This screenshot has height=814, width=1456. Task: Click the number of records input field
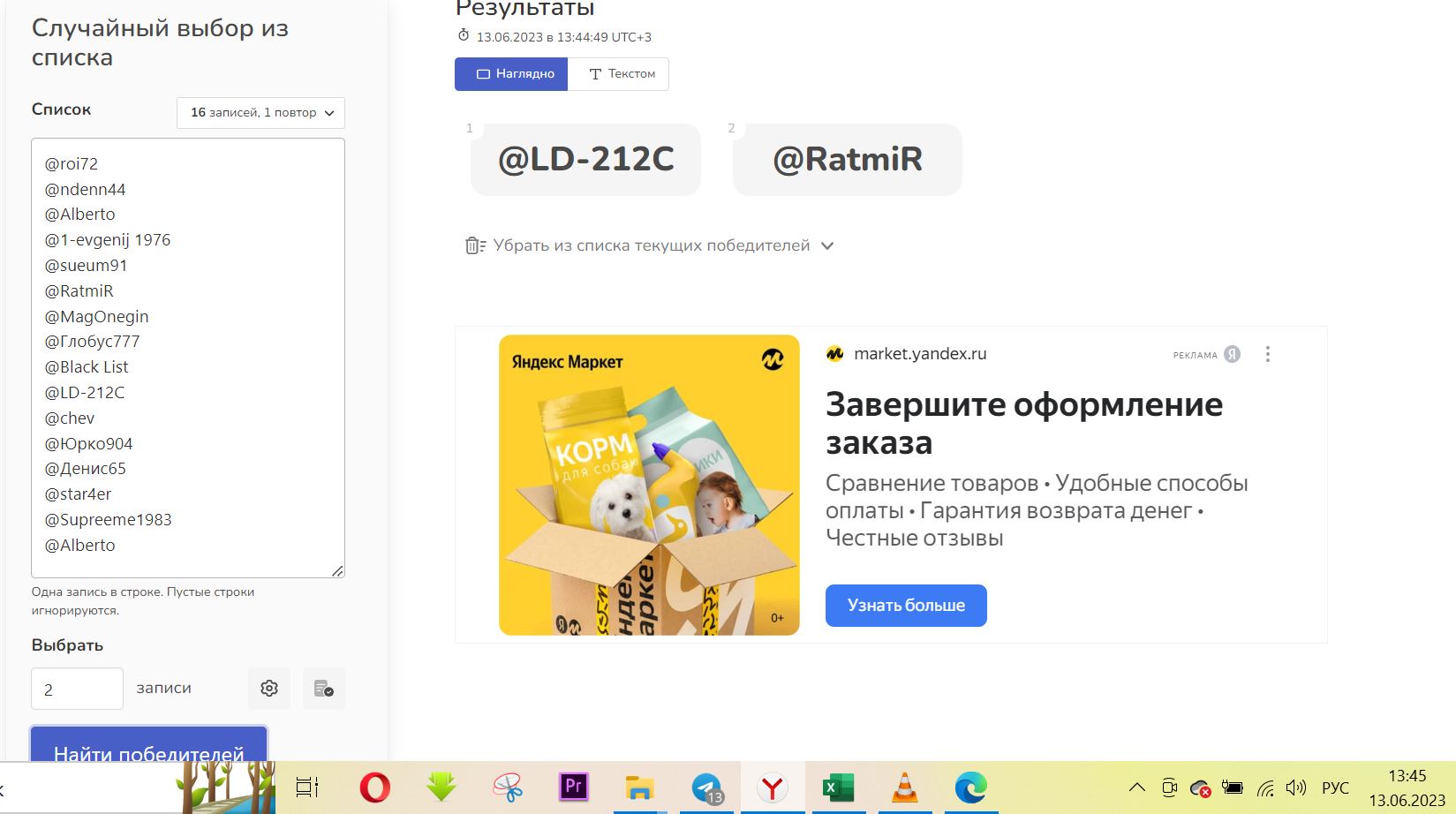[77, 689]
